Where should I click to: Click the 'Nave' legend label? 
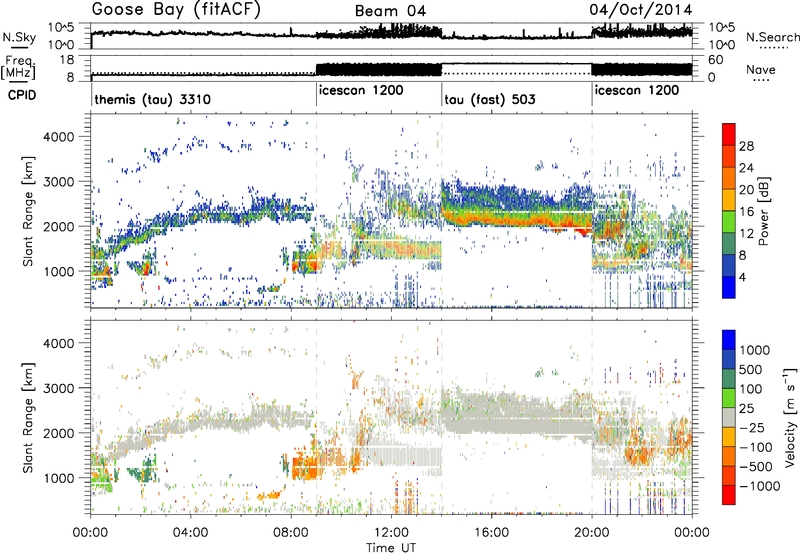pos(761,70)
